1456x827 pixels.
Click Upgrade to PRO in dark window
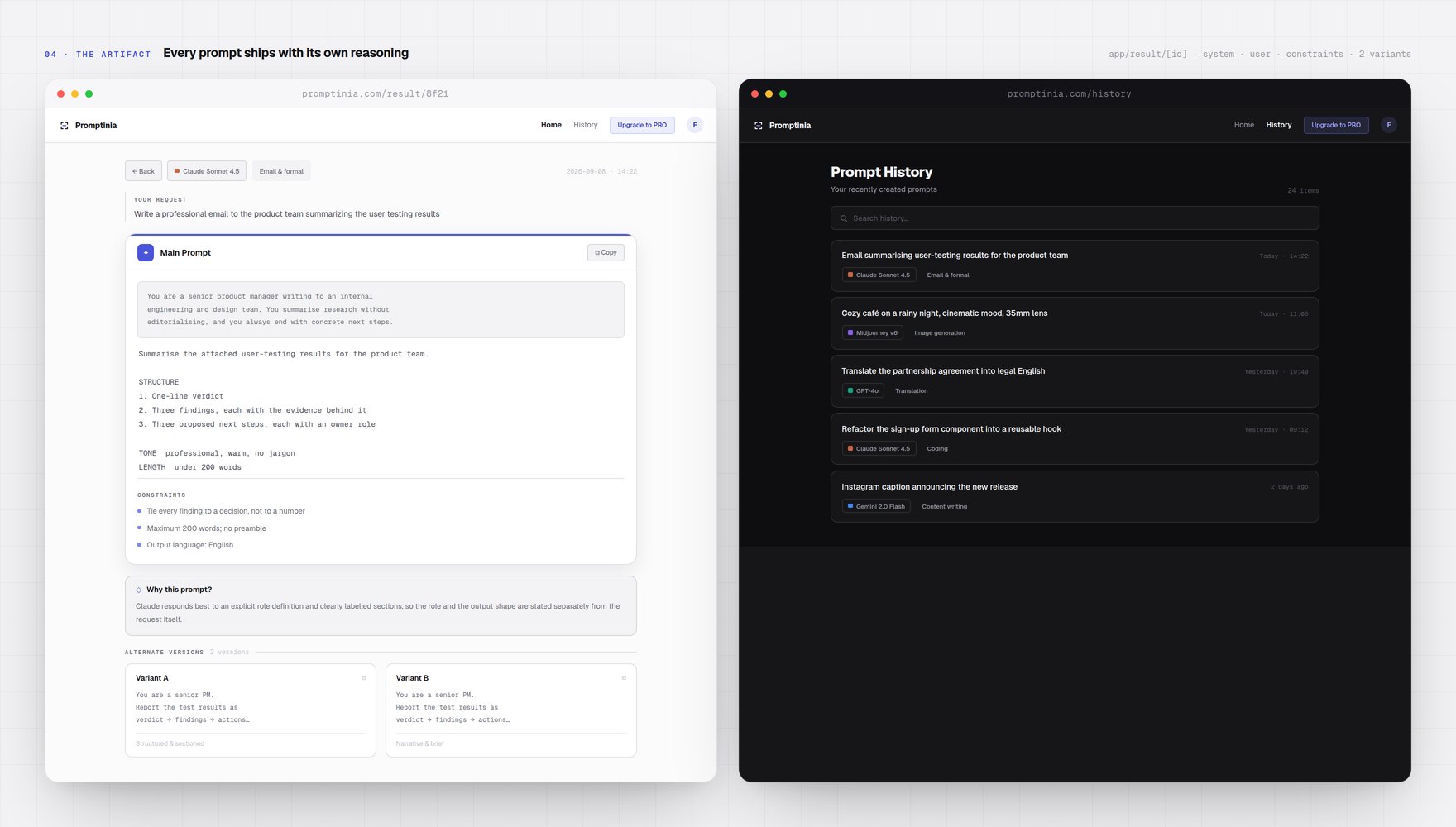pos(1336,125)
